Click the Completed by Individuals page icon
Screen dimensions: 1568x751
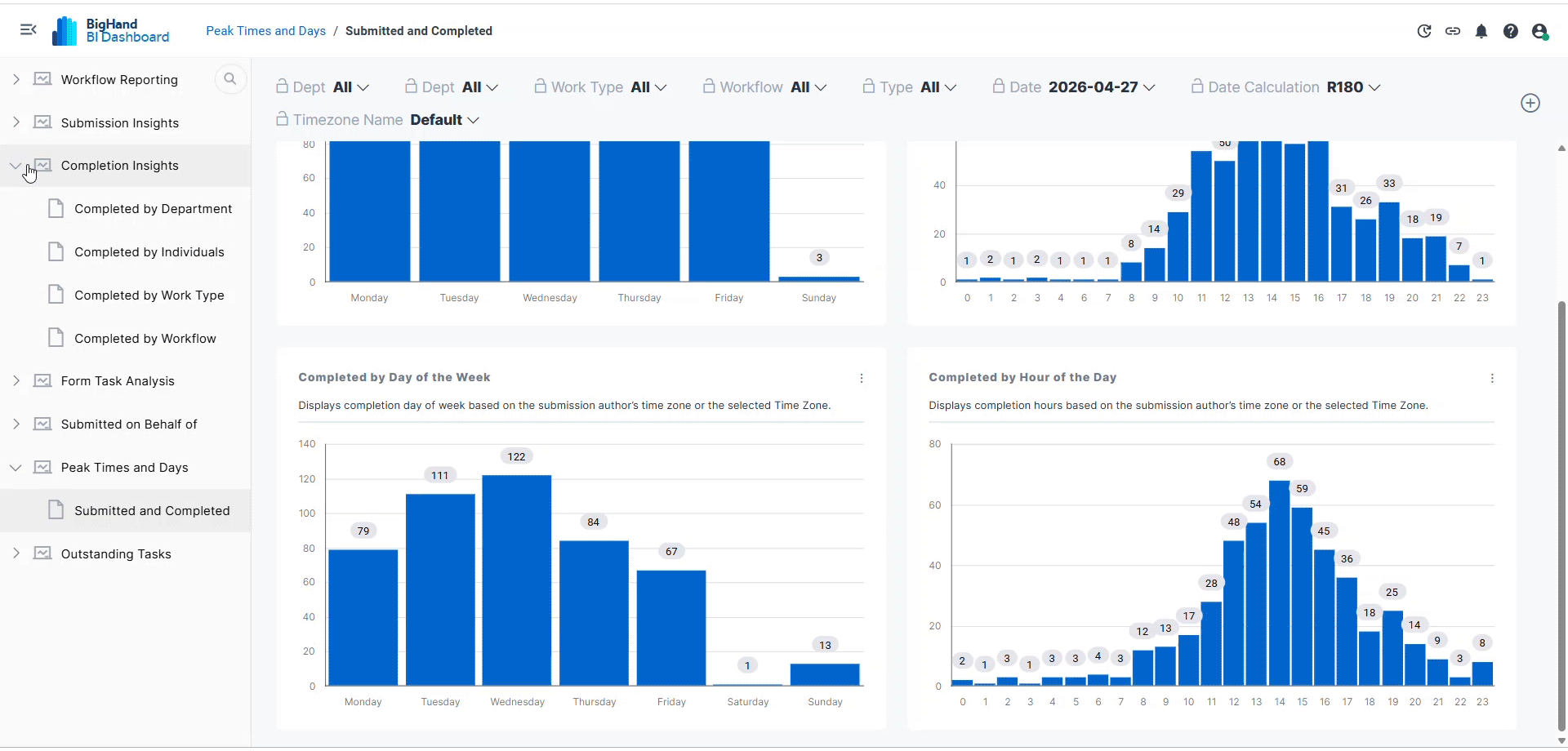(x=56, y=251)
